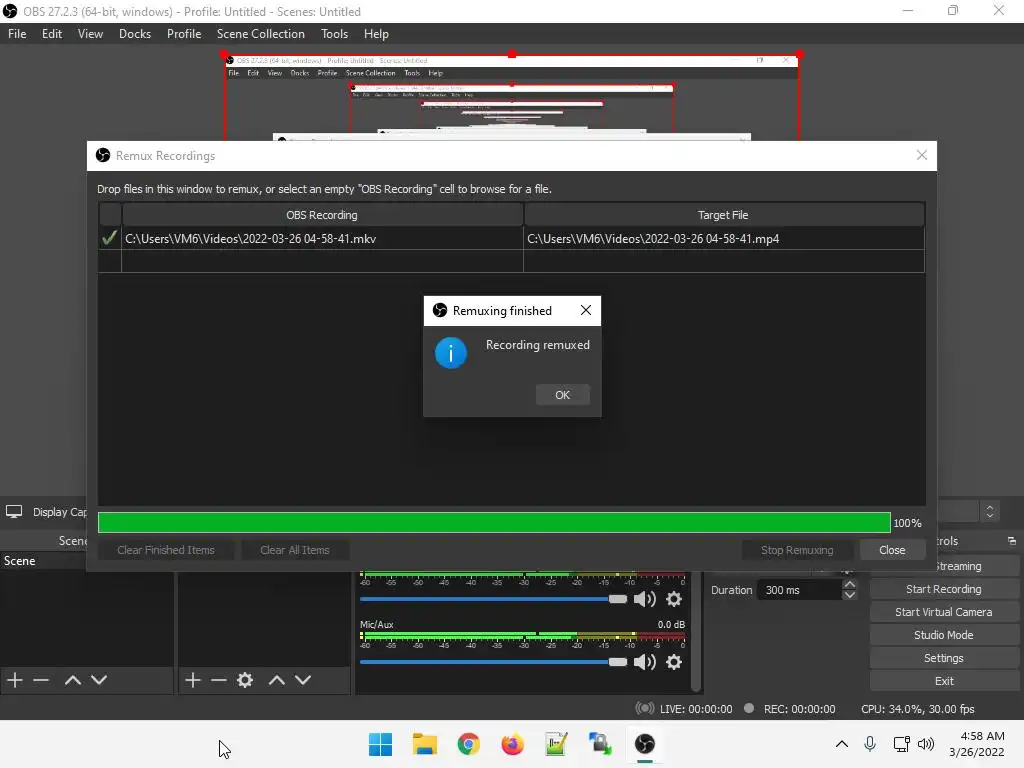Open the Edit menu
Viewport: 1024px width, 768px height.
[x=52, y=34]
